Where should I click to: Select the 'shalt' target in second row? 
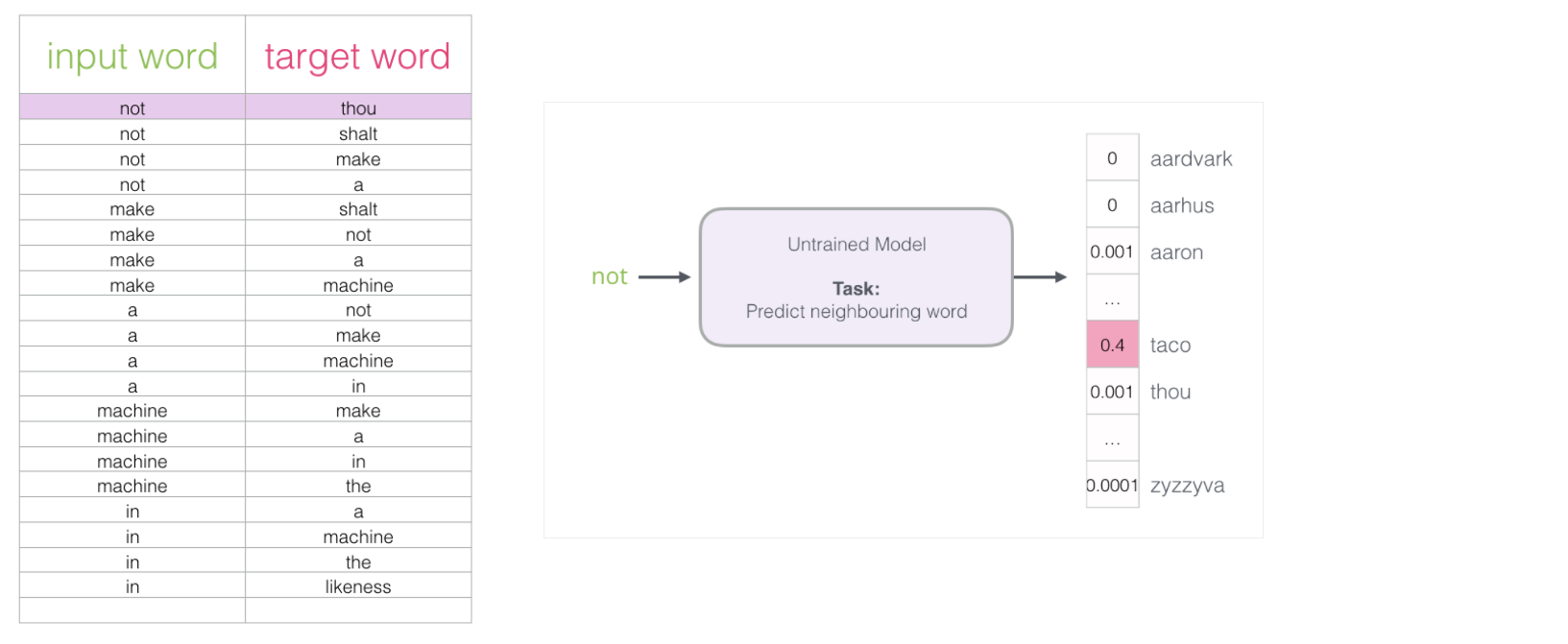[358, 133]
